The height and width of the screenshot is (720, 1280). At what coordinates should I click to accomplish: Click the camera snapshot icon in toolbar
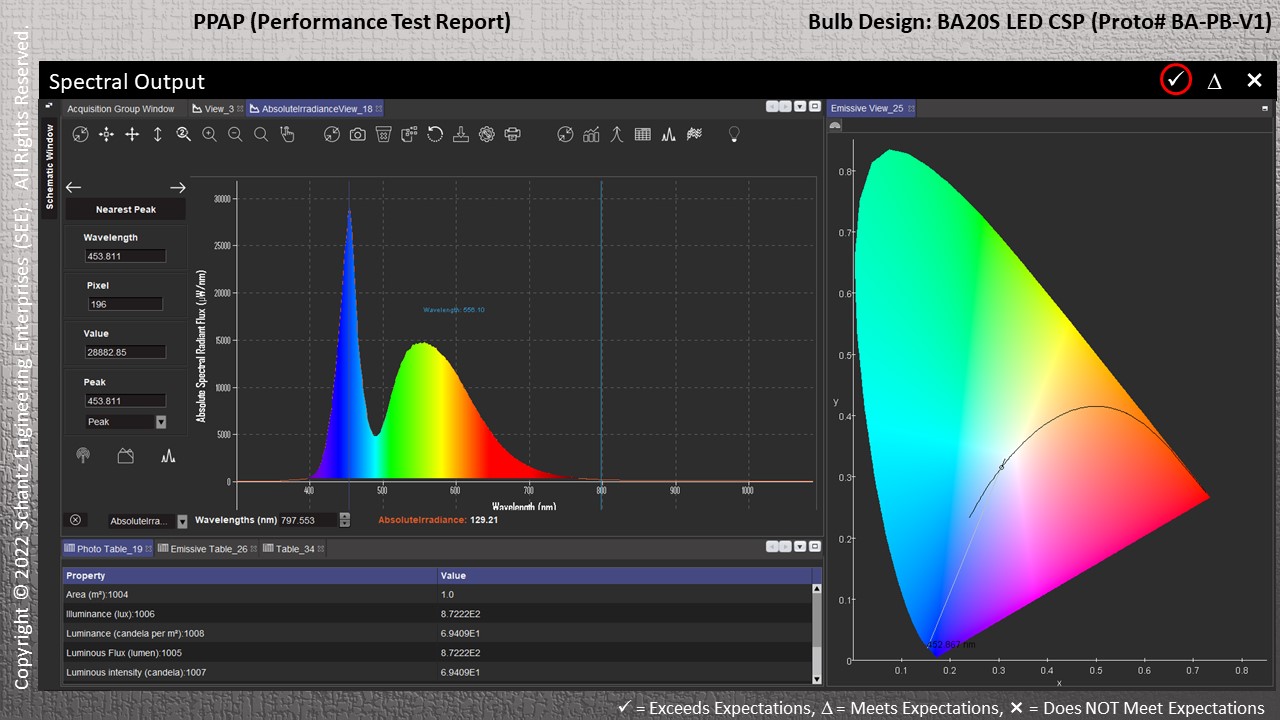357,134
